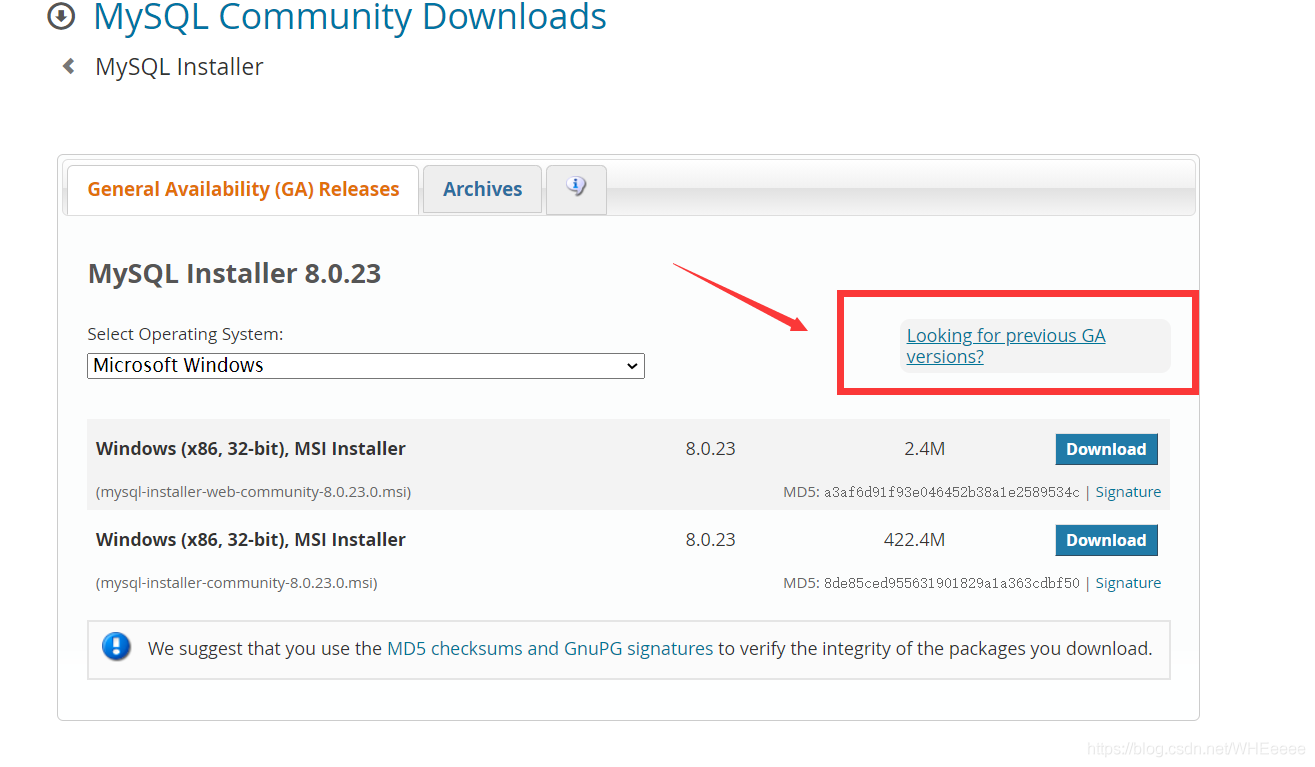Click the download circle icon beside the page title
This screenshot has width=1315, height=767.
[61, 16]
